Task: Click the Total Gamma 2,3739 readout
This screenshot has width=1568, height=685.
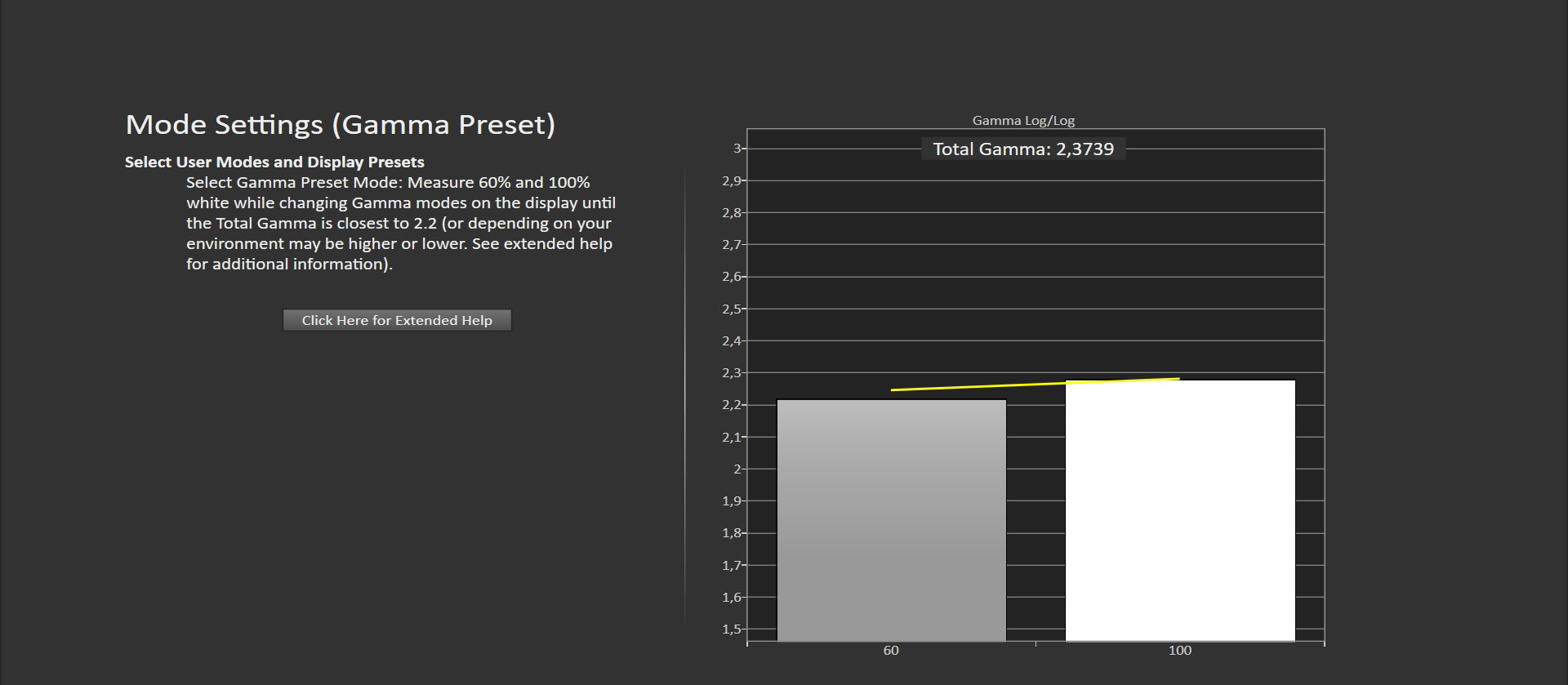Action: coord(1022,149)
